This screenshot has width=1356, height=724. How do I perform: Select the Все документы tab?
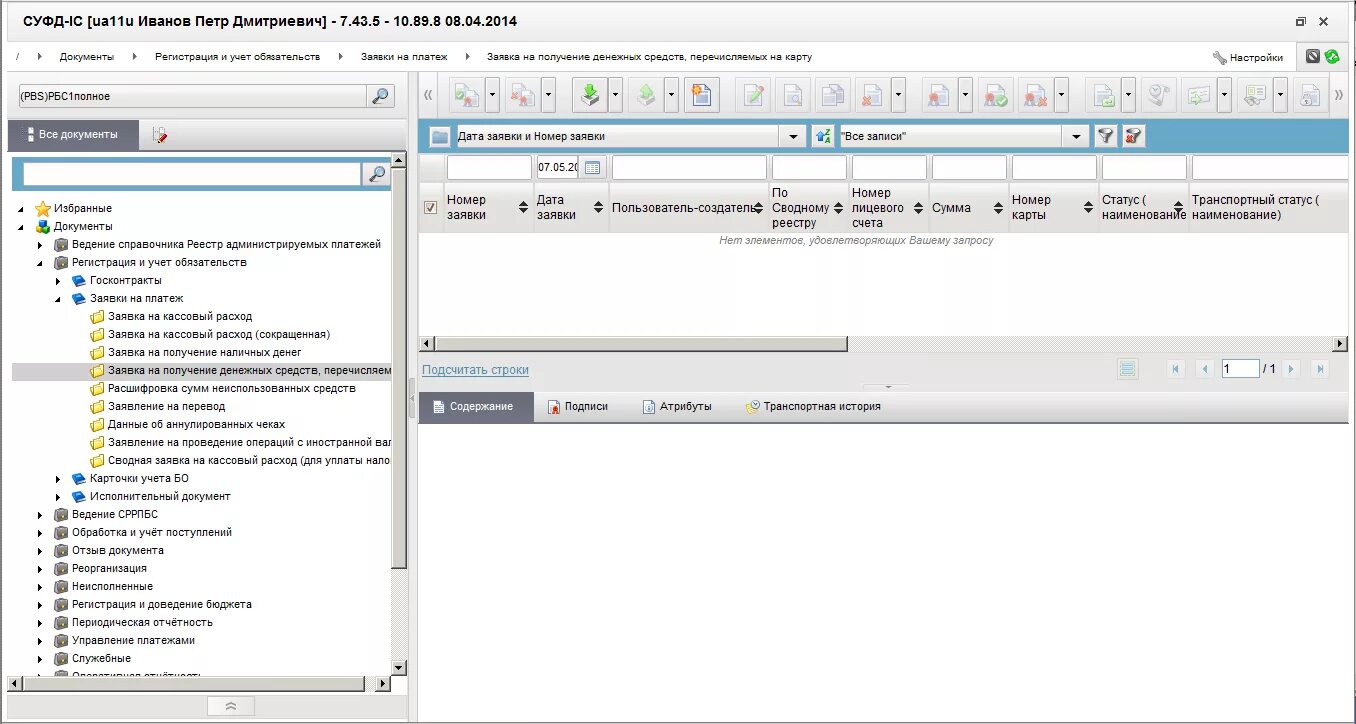(x=73, y=134)
